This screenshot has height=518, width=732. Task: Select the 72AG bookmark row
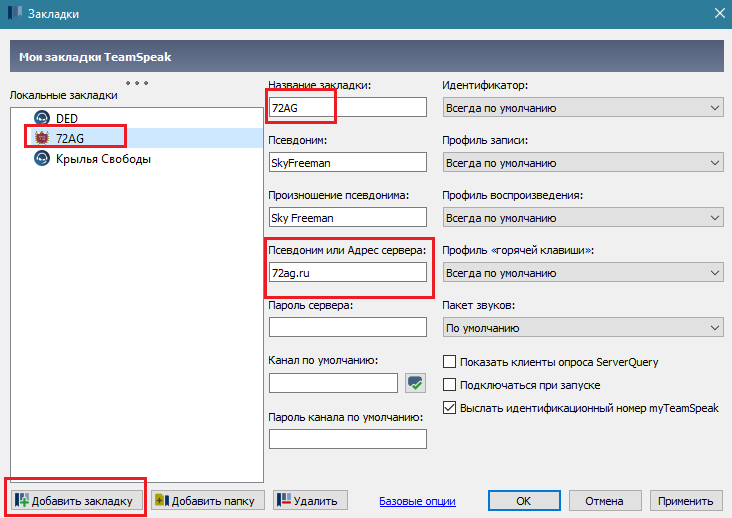pyautogui.click(x=137, y=138)
